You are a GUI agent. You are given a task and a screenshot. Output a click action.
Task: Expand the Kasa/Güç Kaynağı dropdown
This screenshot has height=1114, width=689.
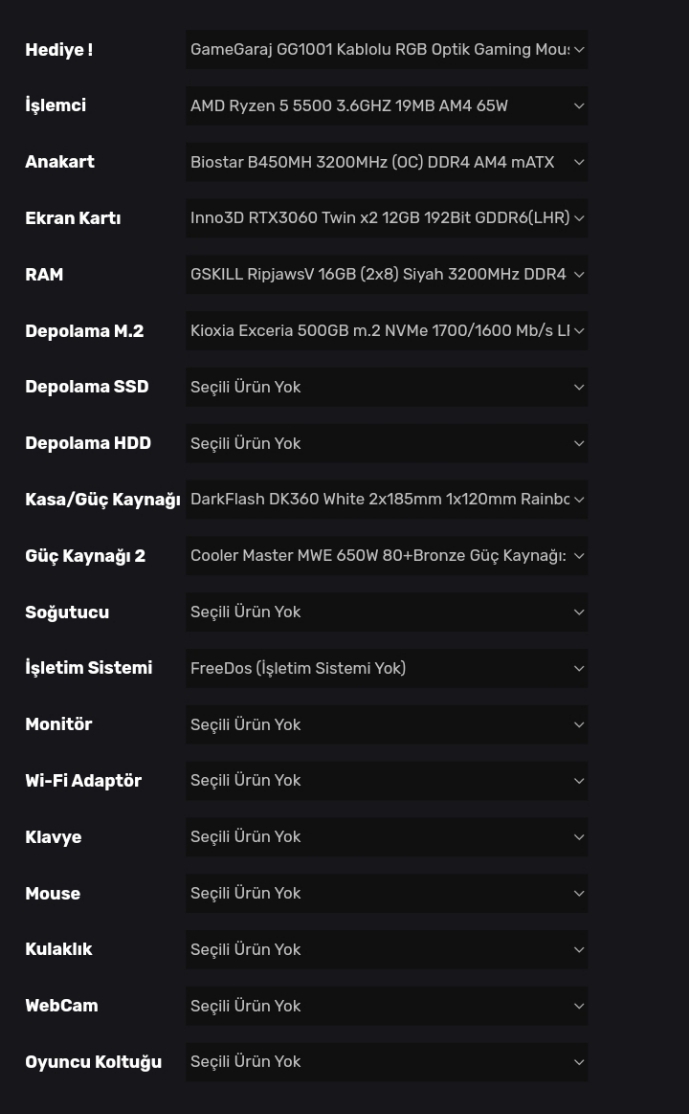(x=386, y=499)
